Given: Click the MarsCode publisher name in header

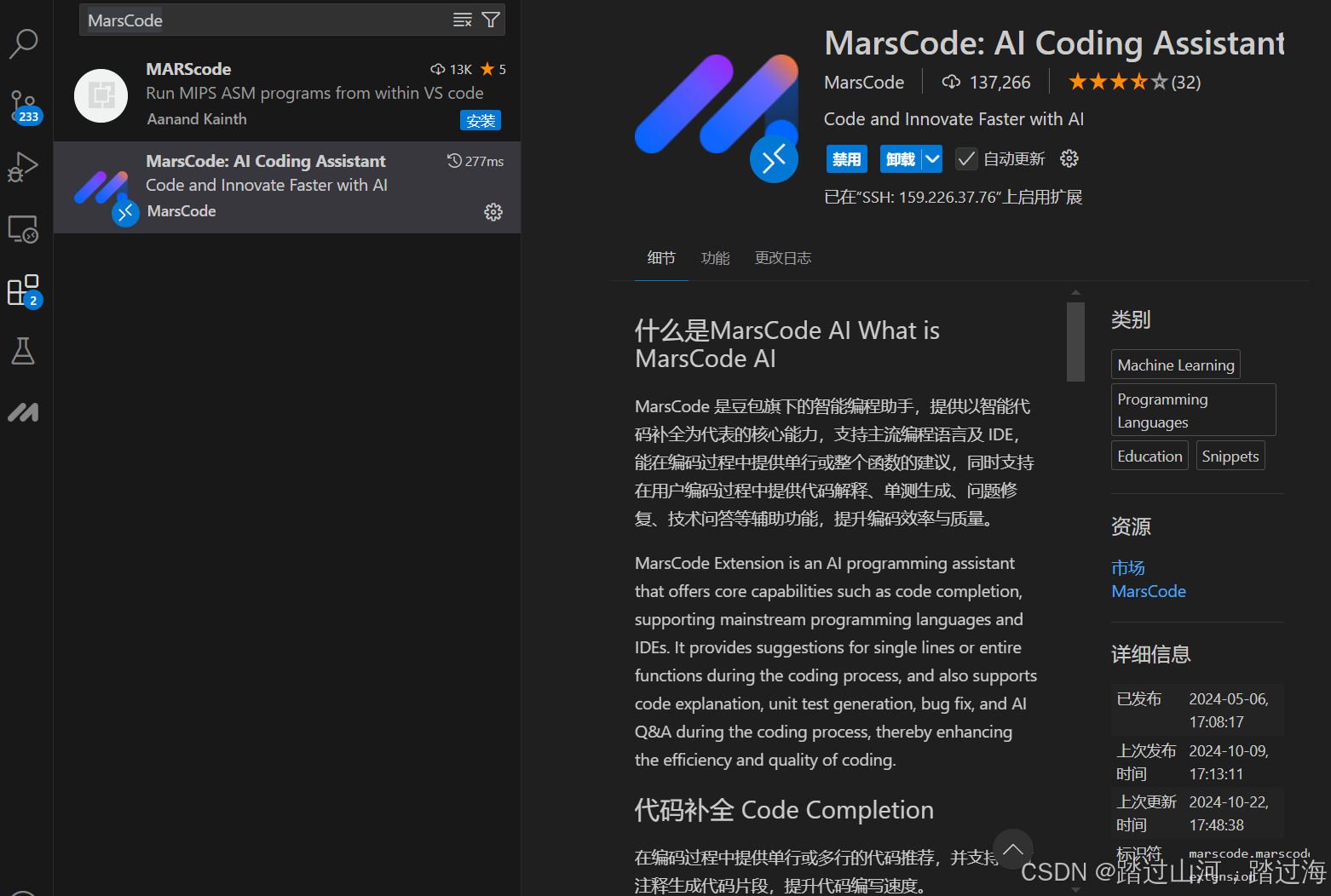Looking at the screenshot, I should [x=864, y=82].
